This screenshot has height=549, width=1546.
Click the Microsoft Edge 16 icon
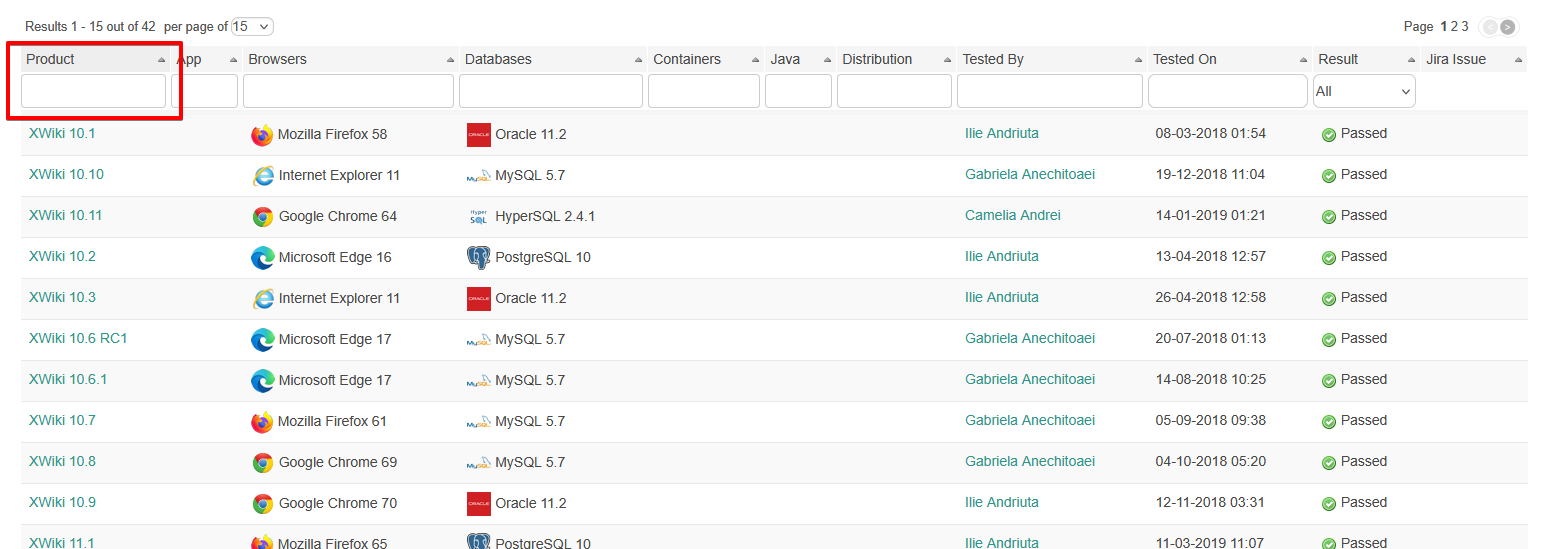(263, 258)
